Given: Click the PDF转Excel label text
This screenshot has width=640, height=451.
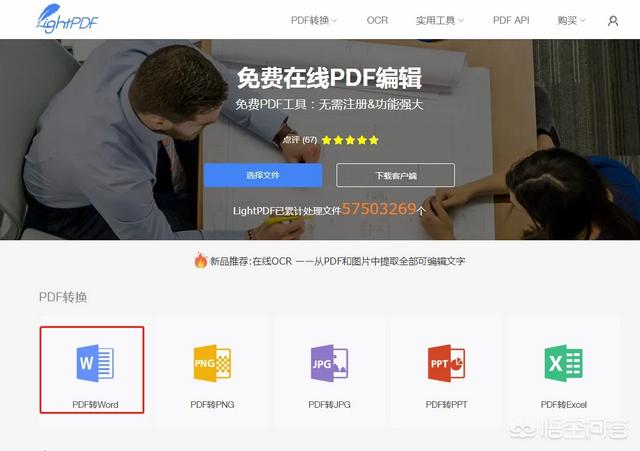Looking at the screenshot, I should (x=564, y=404).
